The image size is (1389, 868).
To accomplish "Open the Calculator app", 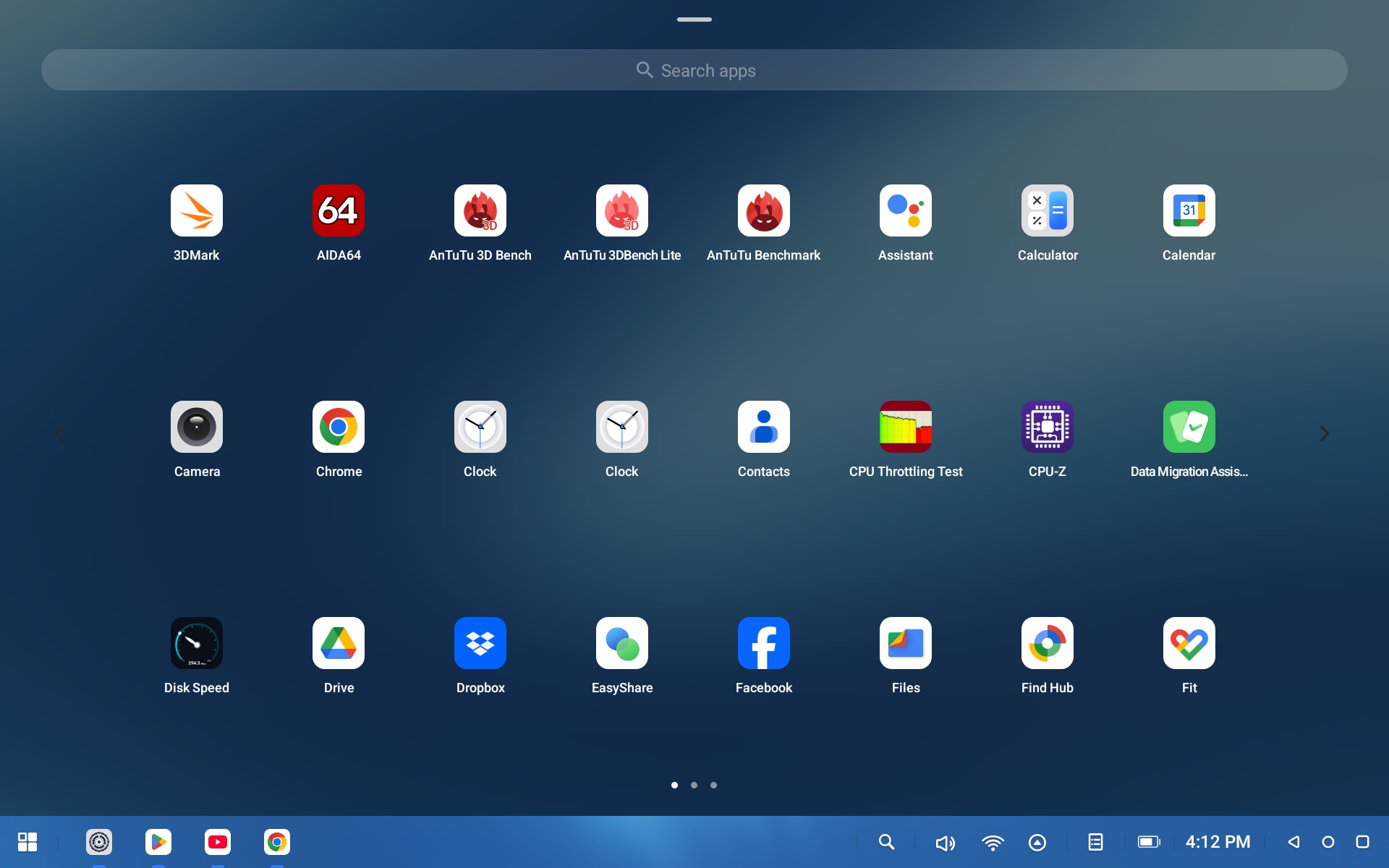I will tap(1048, 210).
